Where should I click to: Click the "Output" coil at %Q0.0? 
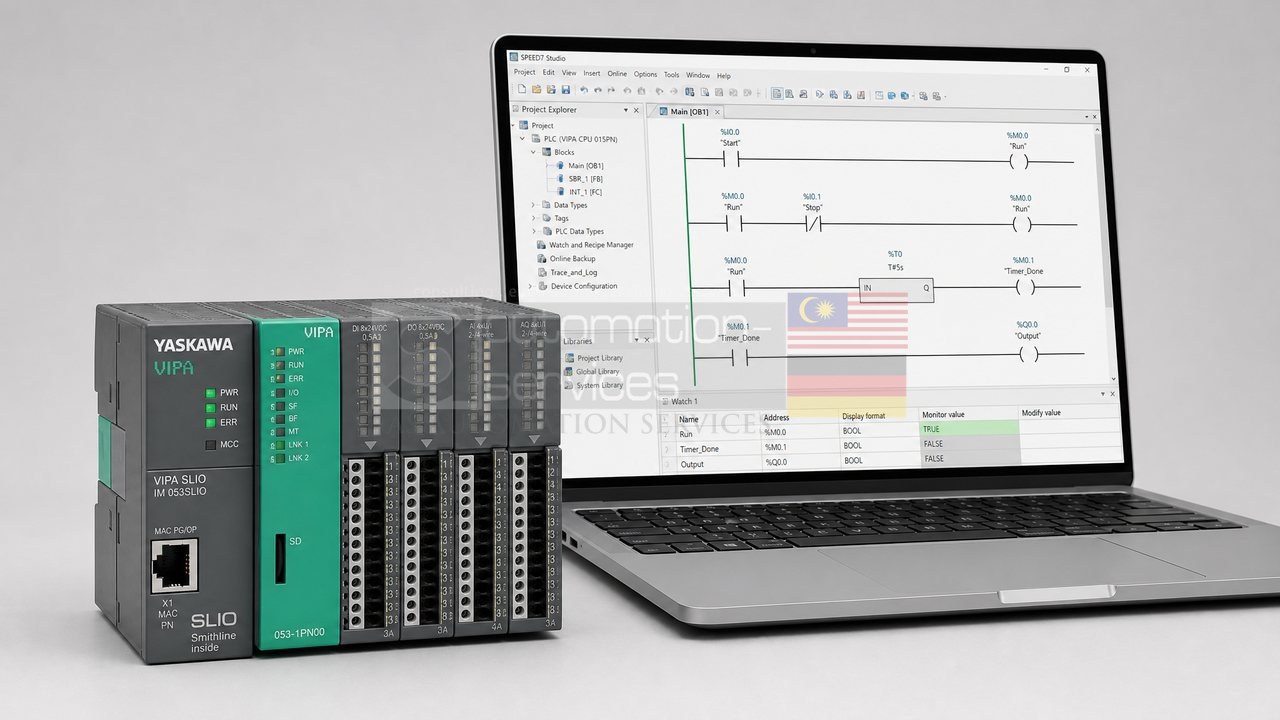[1028, 353]
